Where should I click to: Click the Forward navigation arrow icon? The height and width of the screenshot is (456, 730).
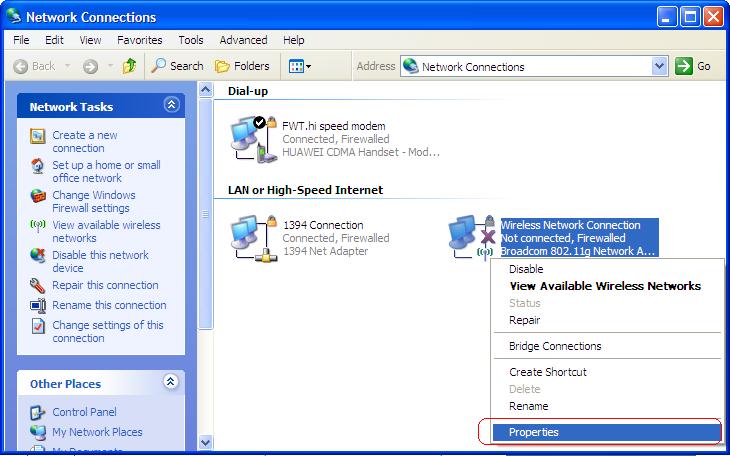click(x=90, y=67)
